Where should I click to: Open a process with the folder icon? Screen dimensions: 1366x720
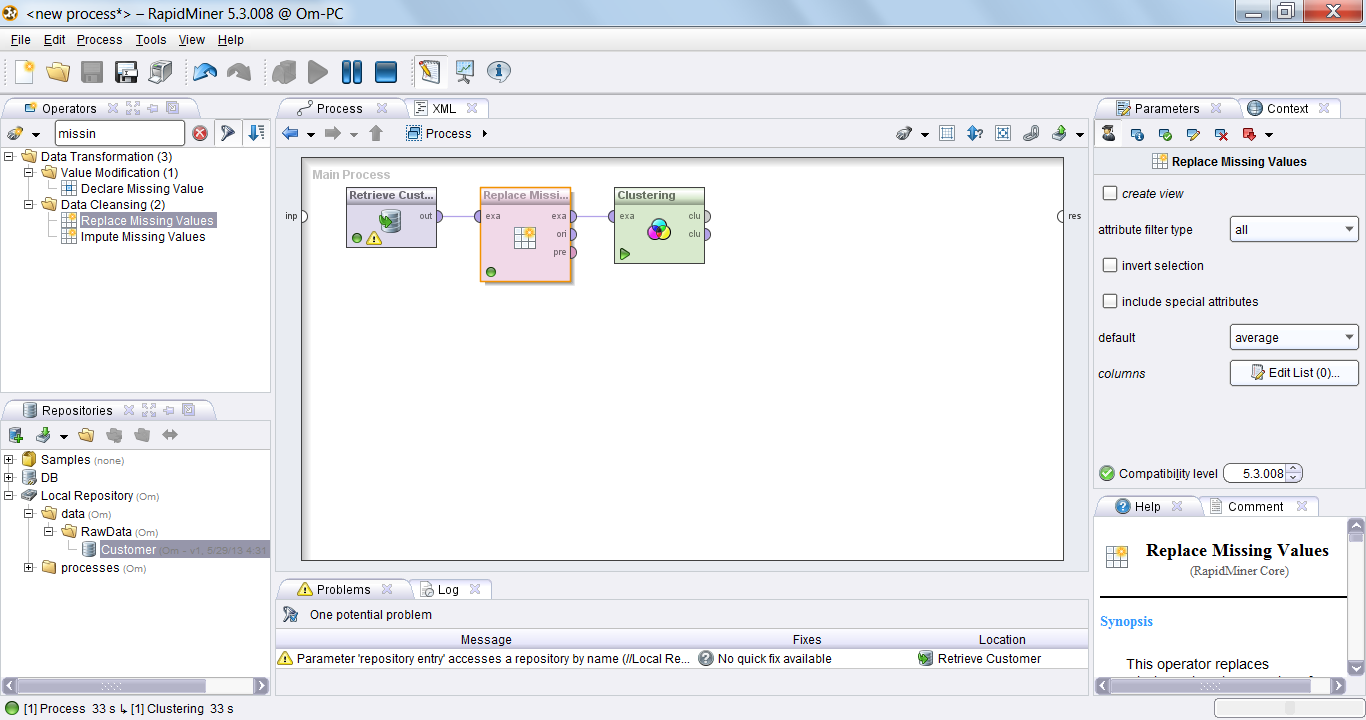pos(58,72)
